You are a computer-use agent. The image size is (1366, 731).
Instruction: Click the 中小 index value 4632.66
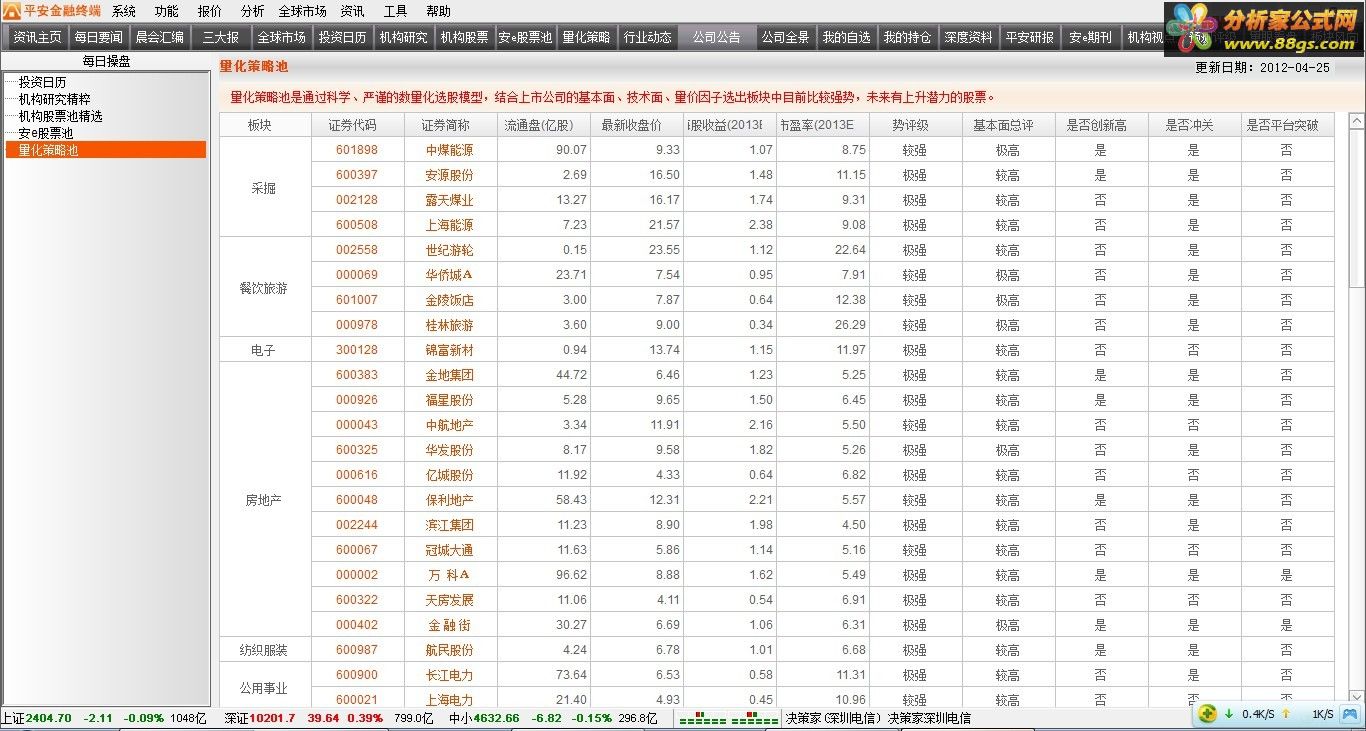tap(496, 718)
